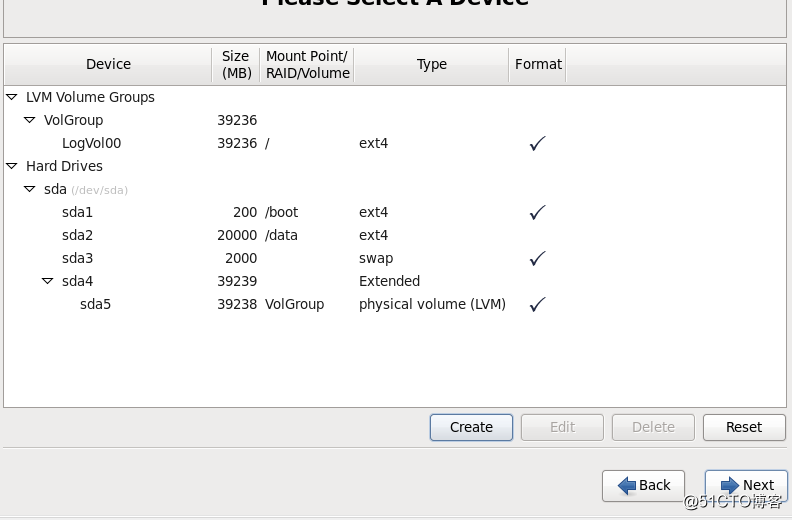
Task: Click the greyed-out Edit button
Action: 562,428
